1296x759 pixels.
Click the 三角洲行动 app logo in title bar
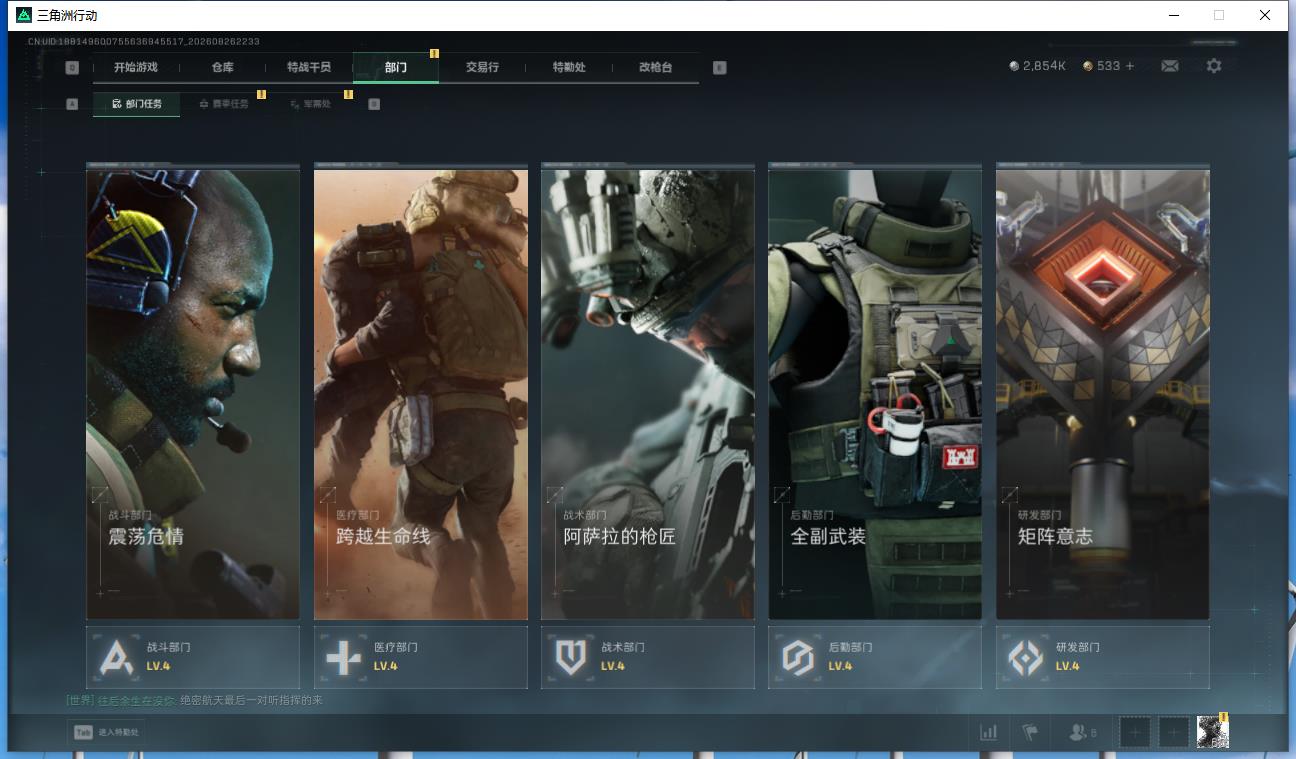[24, 15]
